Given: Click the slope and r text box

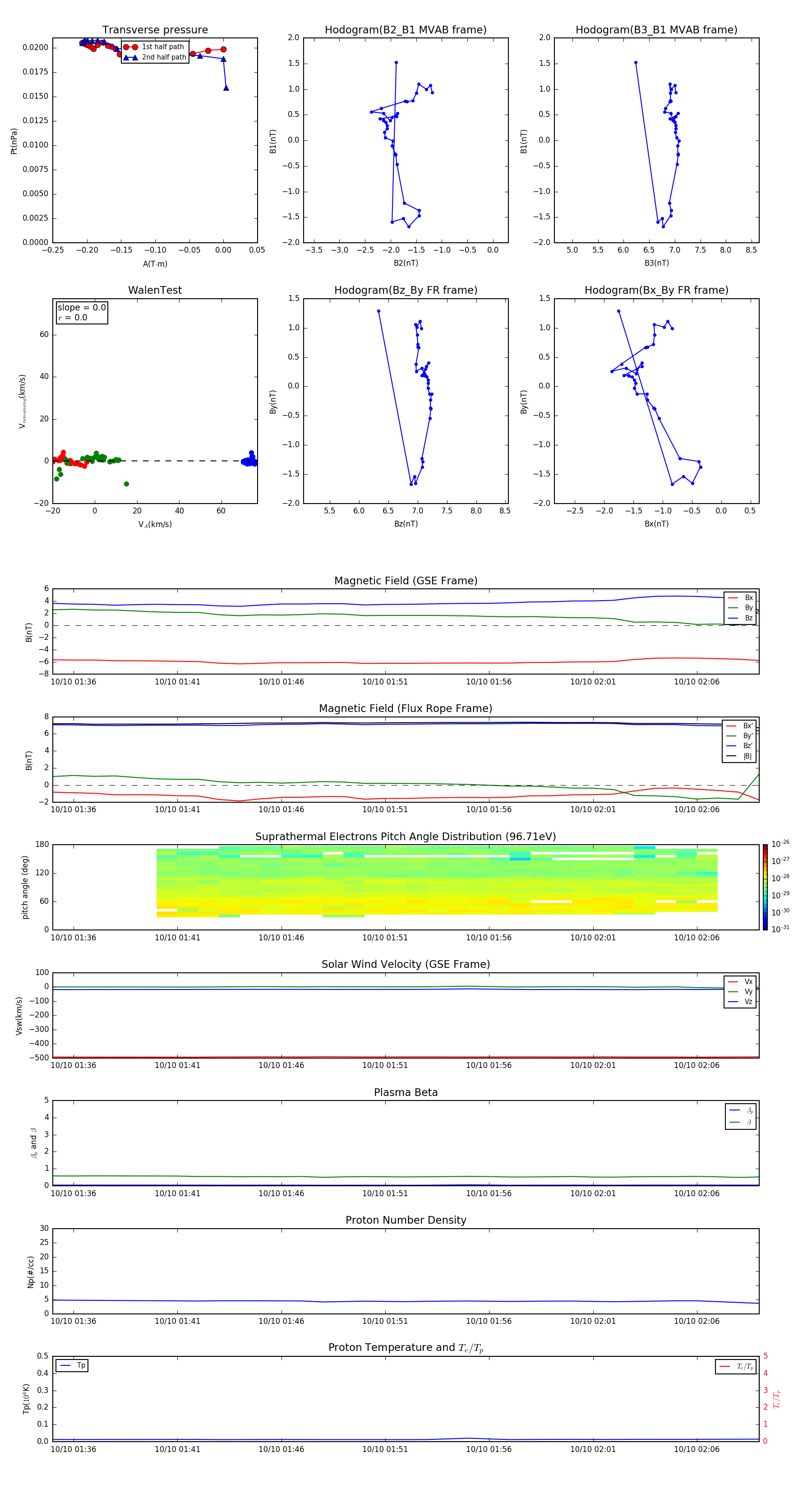Looking at the screenshot, I should click(82, 313).
